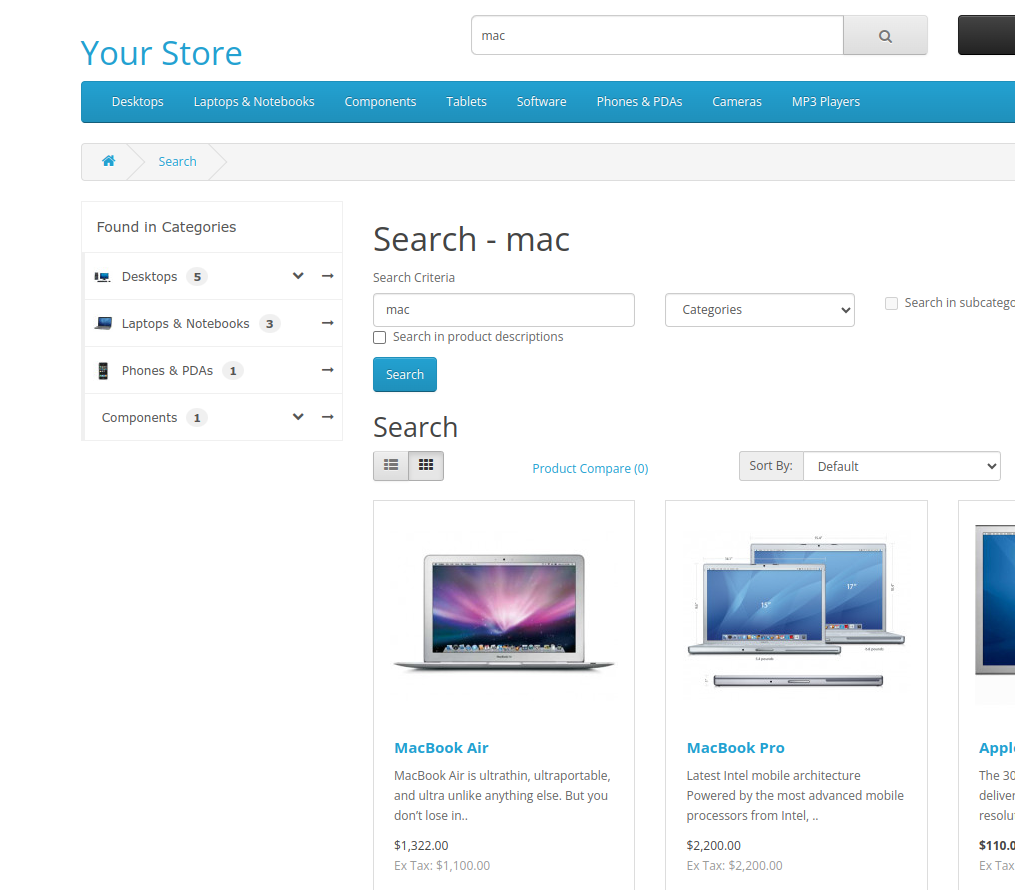Viewport: 1015px width, 890px height.
Task: Switch to grid view layout
Action: (x=426, y=465)
